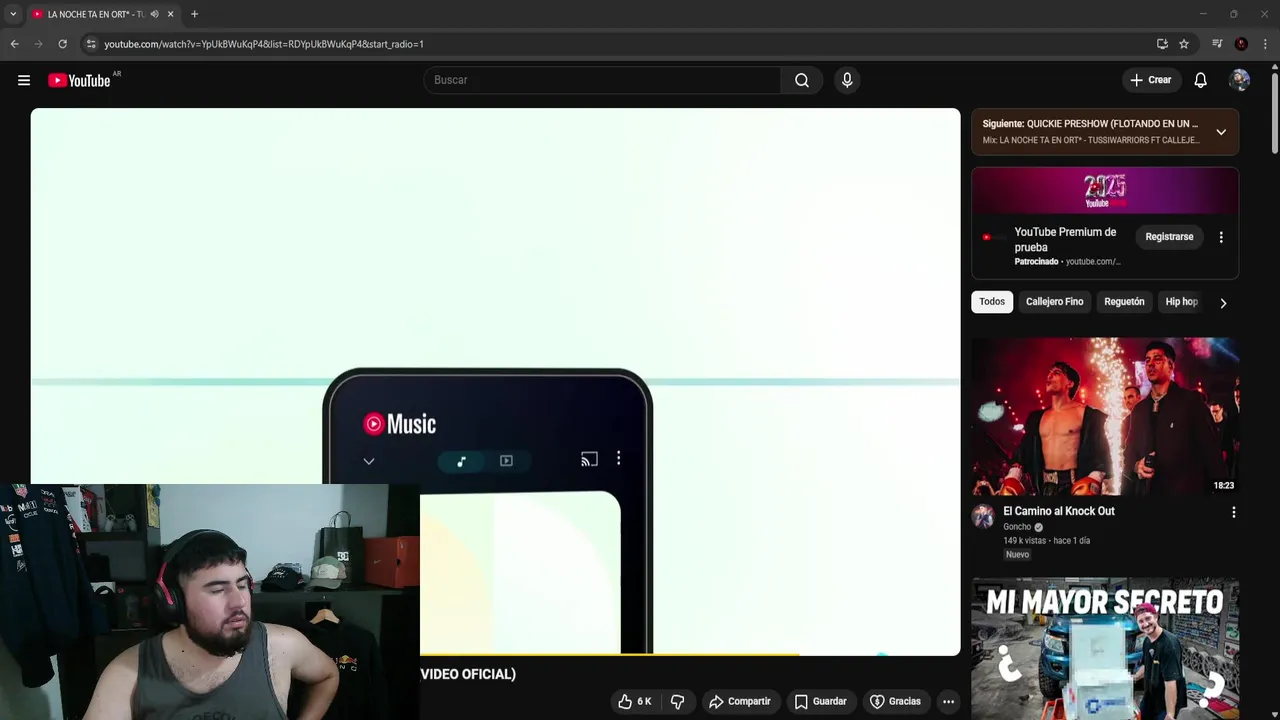1280x720 pixels.
Task: Open Goncho channel name link
Action: click(x=1017, y=527)
